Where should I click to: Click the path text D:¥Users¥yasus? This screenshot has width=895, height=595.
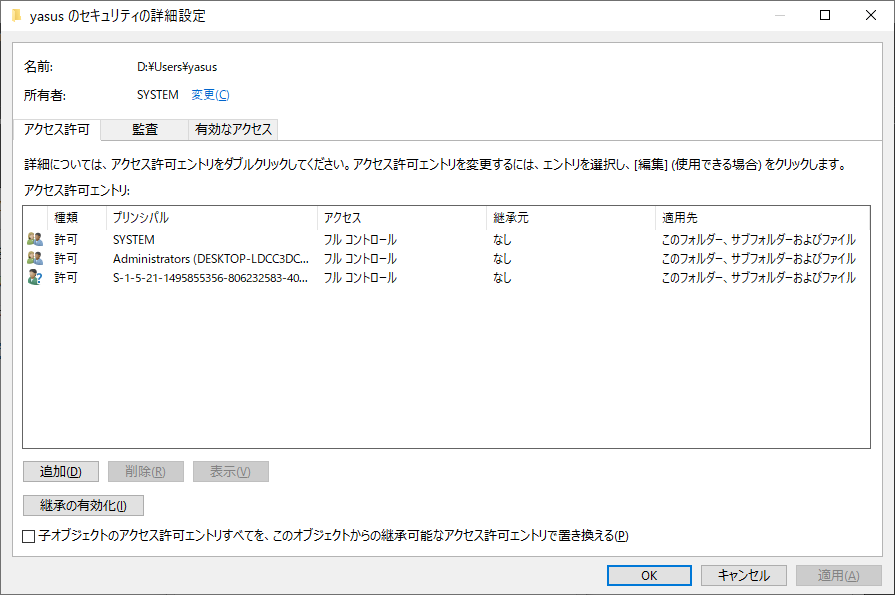[177, 67]
